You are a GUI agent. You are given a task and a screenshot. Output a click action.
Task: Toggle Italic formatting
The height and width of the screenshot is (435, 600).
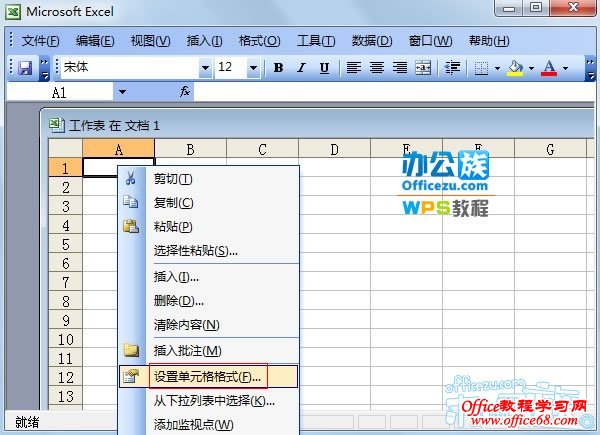point(302,68)
